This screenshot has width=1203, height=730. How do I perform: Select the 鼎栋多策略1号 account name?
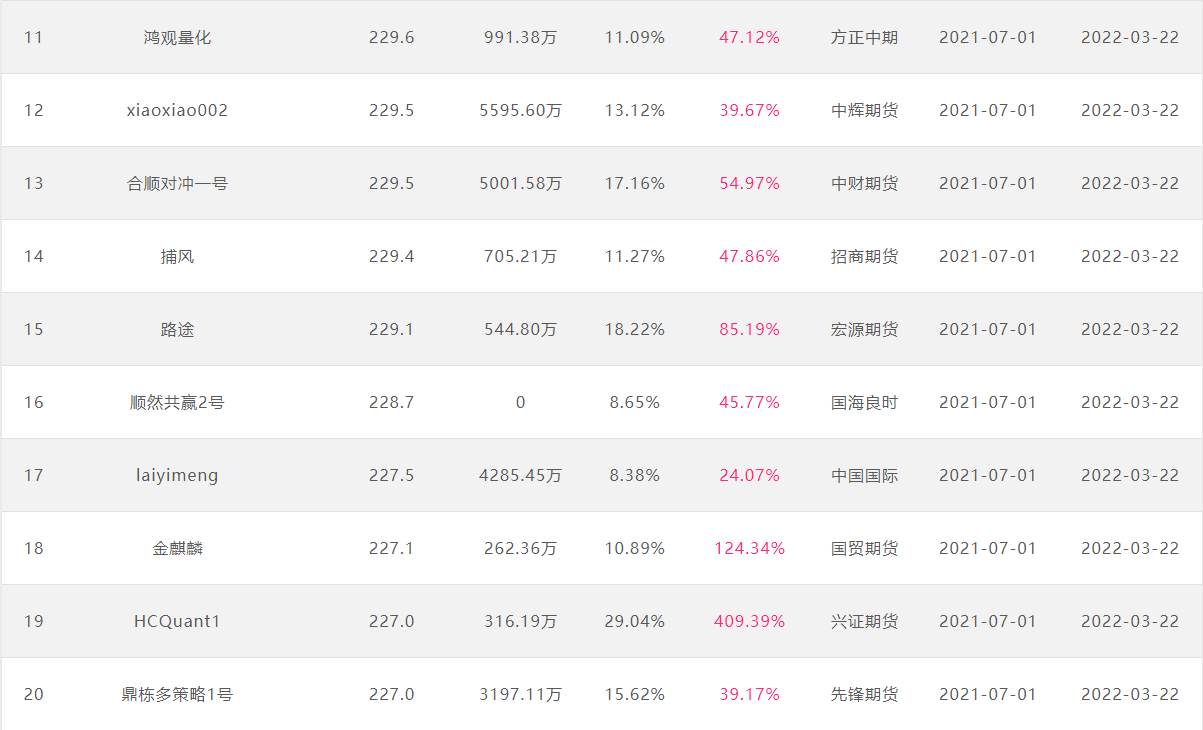tap(177, 695)
